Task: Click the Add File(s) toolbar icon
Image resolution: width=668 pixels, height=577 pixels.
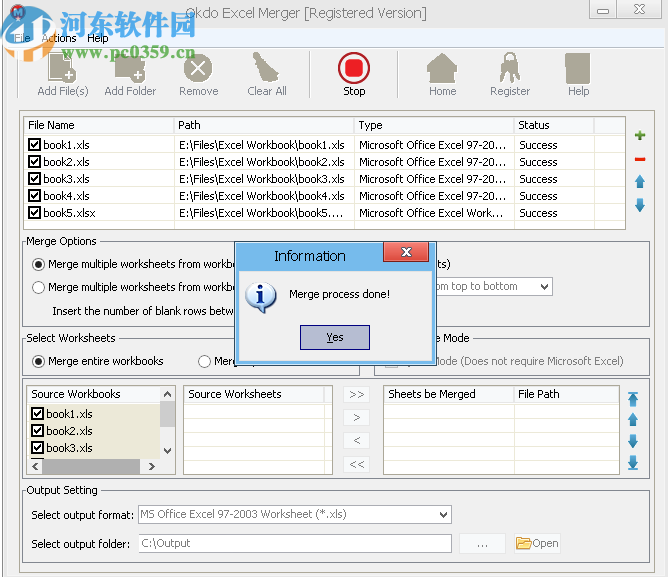Action: click(62, 68)
